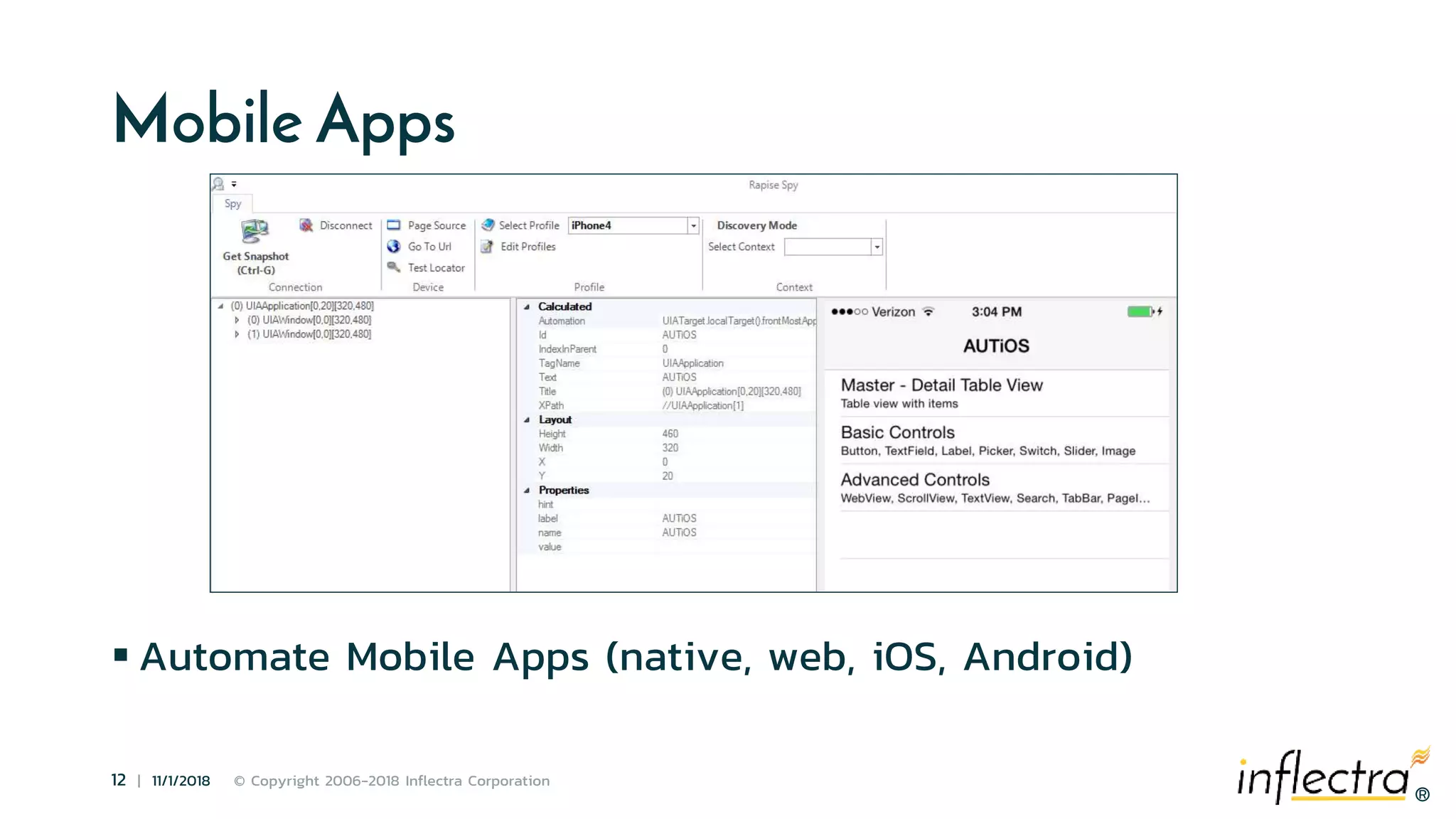Click the Go To Url globe icon
Image resolution: width=1456 pixels, height=819 pixels.
pyautogui.click(x=394, y=247)
